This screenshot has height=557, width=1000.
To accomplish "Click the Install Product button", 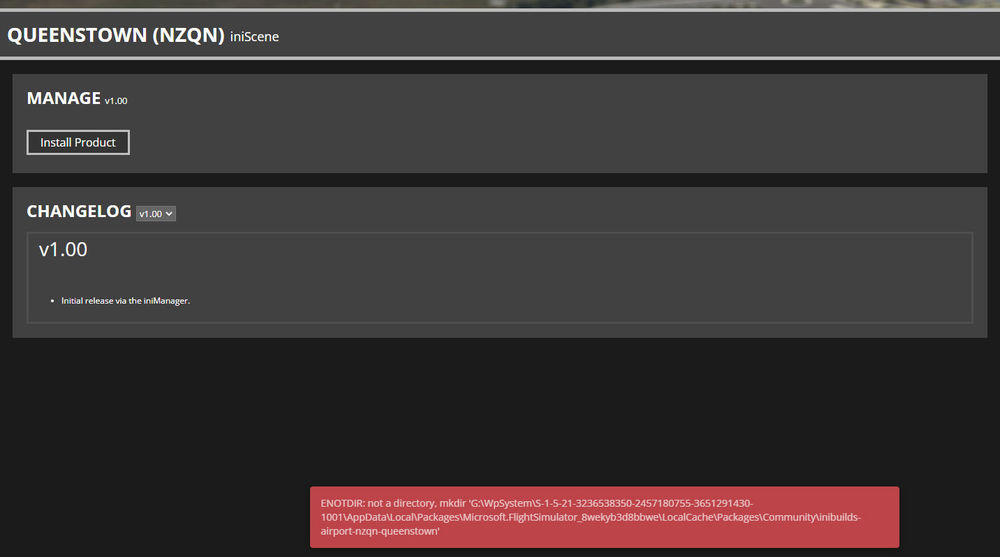I will coord(78,142).
